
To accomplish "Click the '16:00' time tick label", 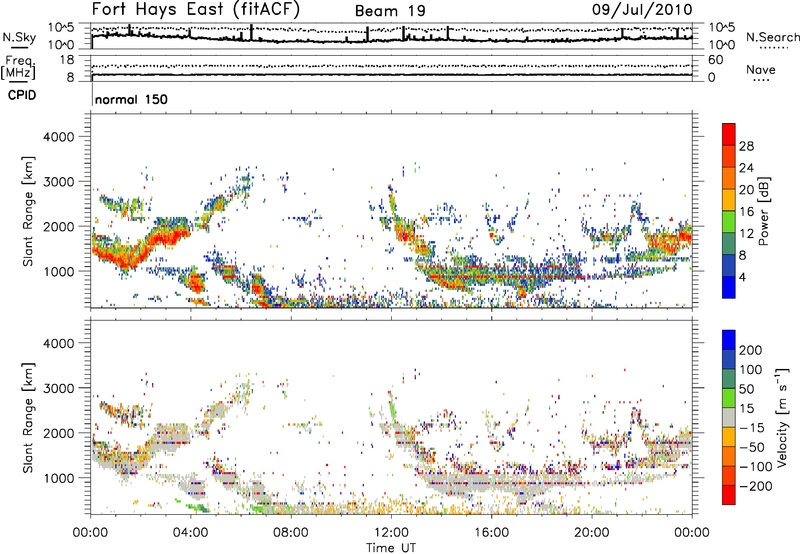I will [491, 533].
